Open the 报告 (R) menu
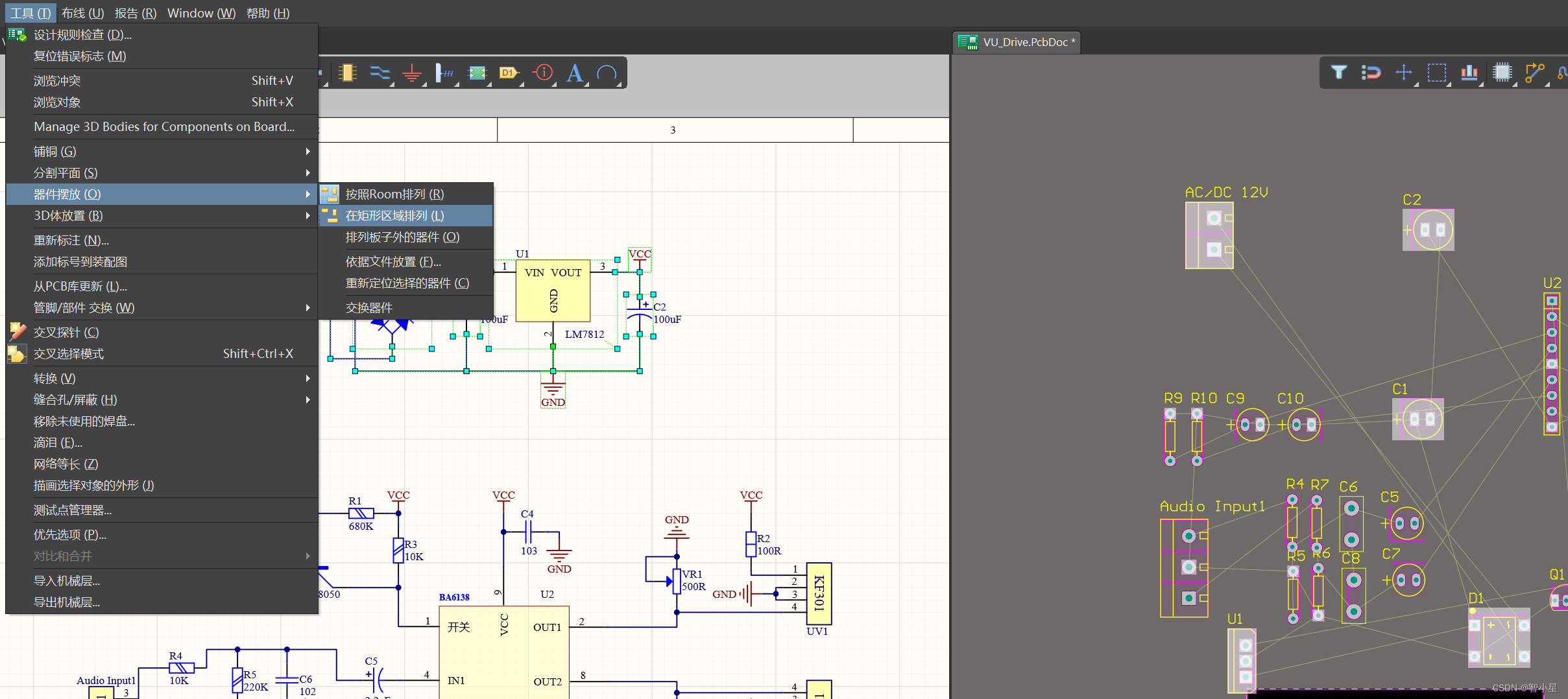 (x=136, y=13)
